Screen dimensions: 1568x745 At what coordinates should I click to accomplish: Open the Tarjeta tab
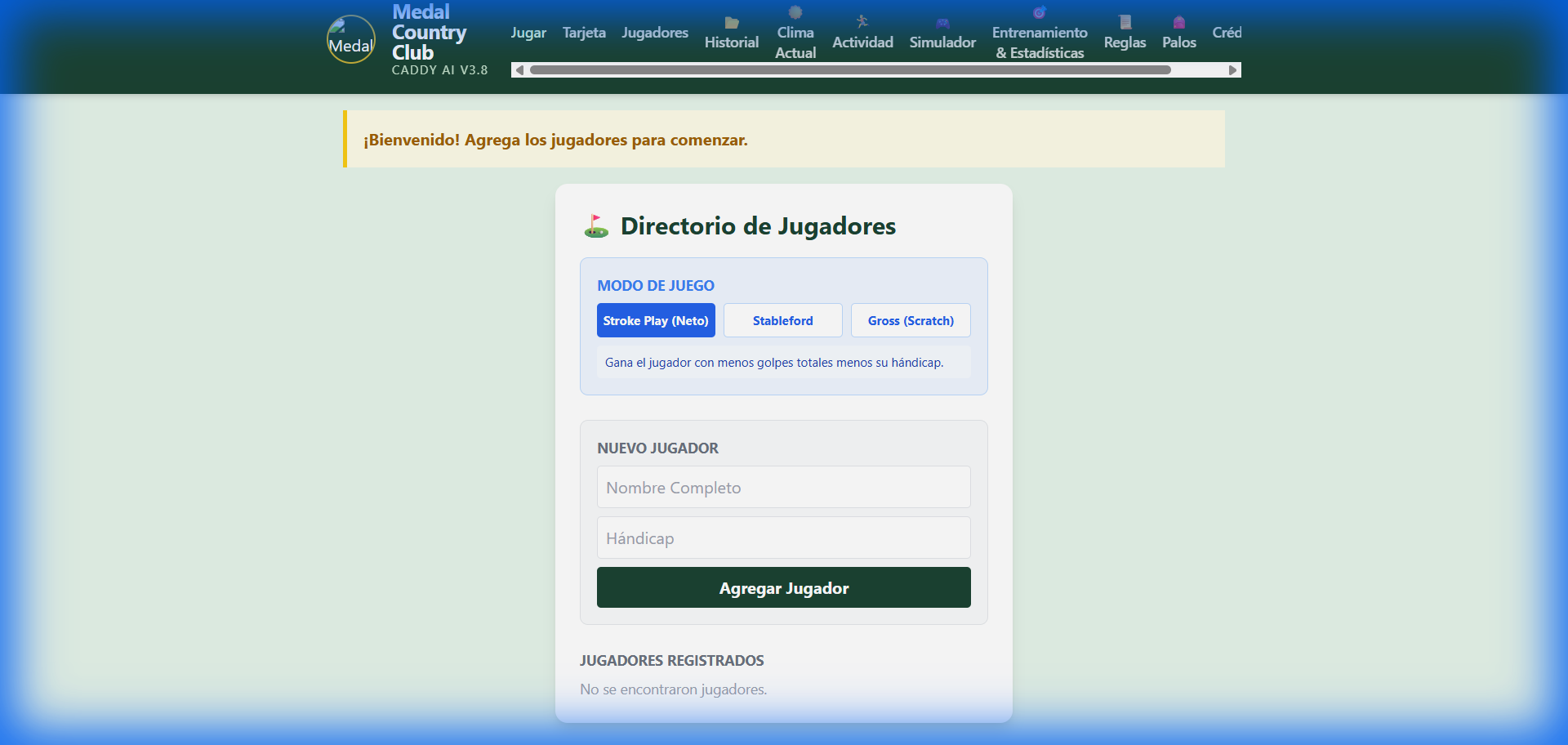(x=584, y=33)
